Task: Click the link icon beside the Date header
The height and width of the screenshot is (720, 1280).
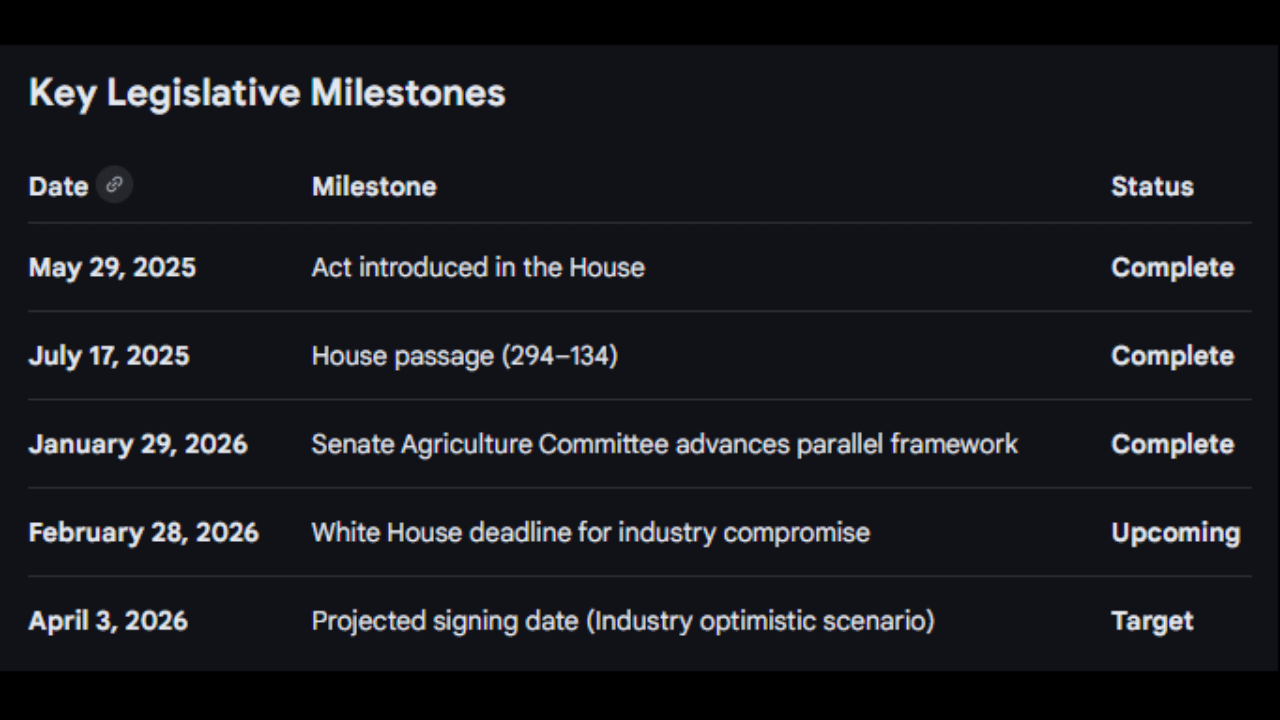Action: tap(114, 185)
